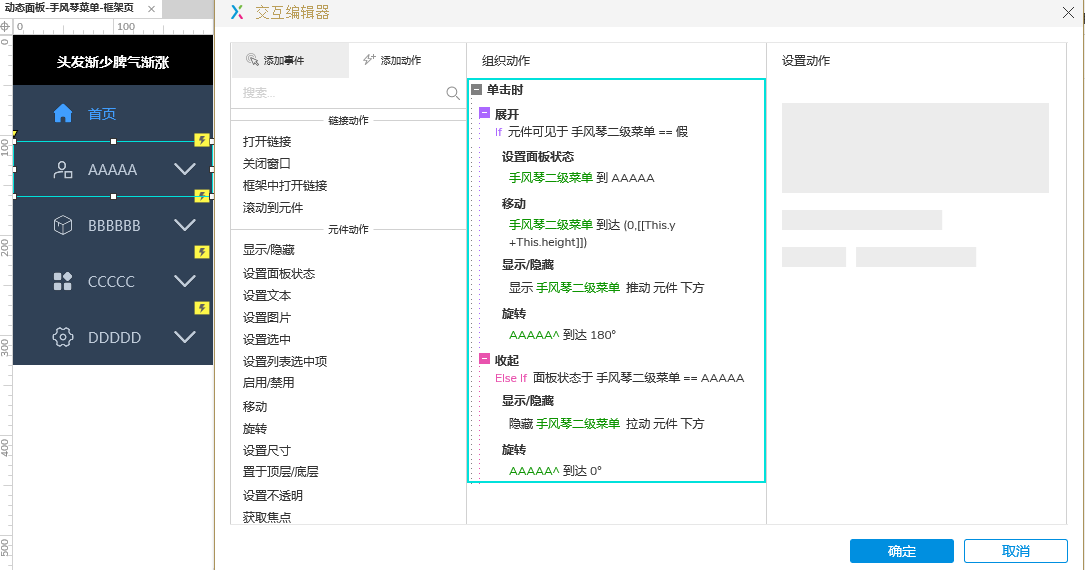Screen dimensions: 1085x570
Task: Select the 设置面板状态 action in the list
Action: point(279,274)
